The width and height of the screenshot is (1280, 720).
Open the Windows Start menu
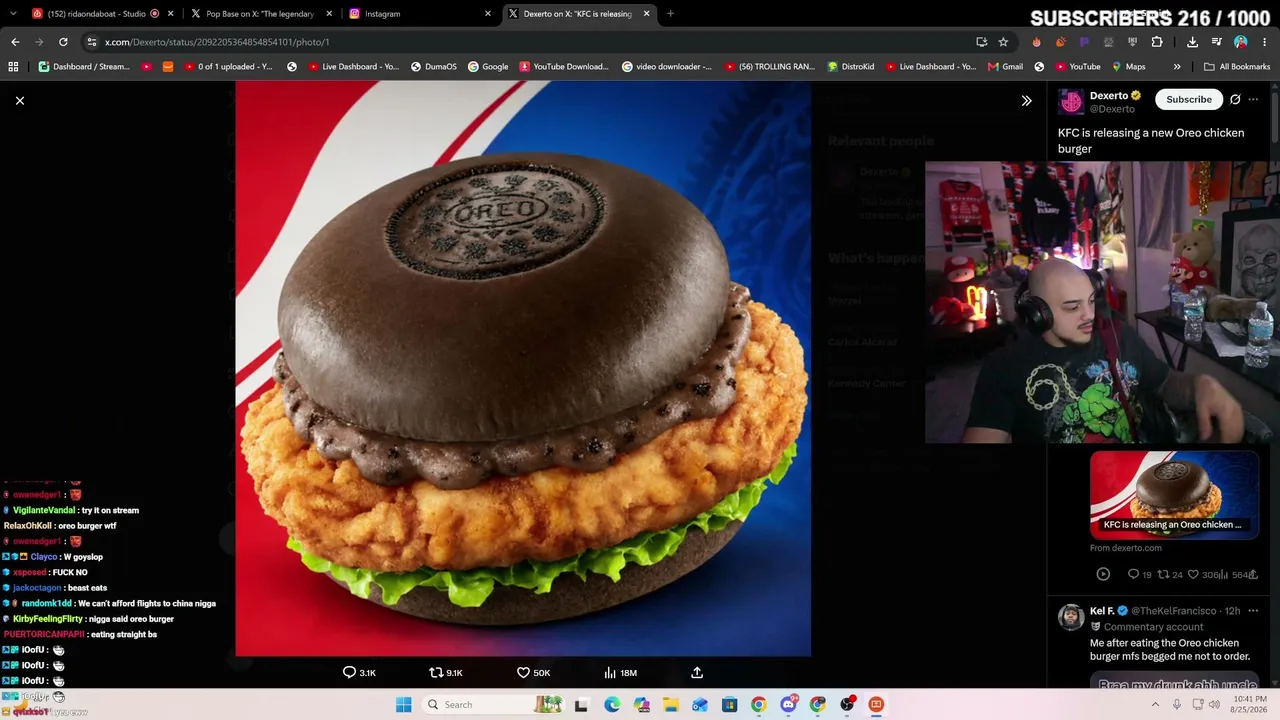tap(403, 705)
